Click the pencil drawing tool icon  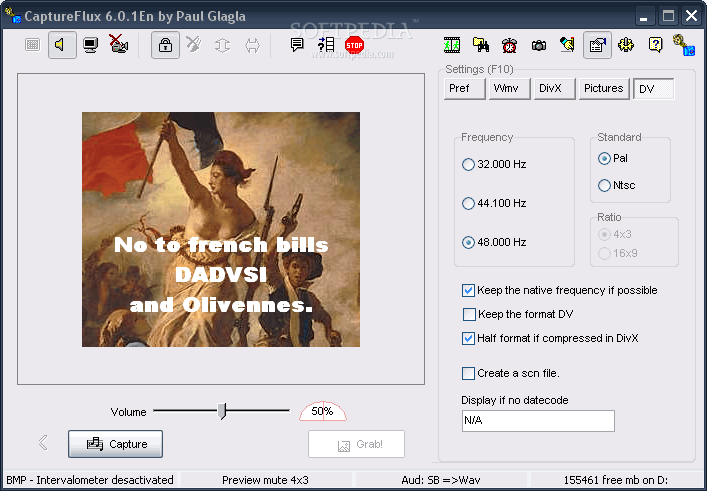pos(568,44)
